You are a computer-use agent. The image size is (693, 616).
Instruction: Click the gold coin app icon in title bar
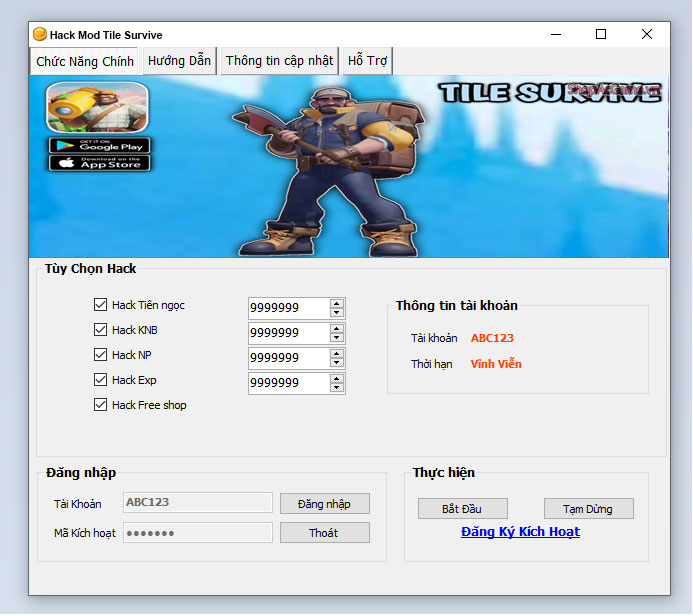(x=40, y=34)
